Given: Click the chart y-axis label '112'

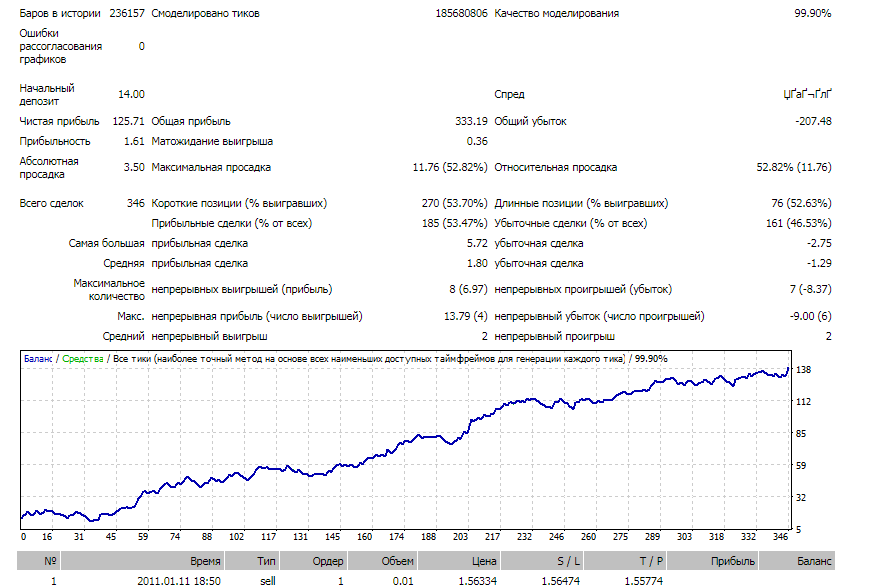Looking at the screenshot, I should tap(803, 402).
